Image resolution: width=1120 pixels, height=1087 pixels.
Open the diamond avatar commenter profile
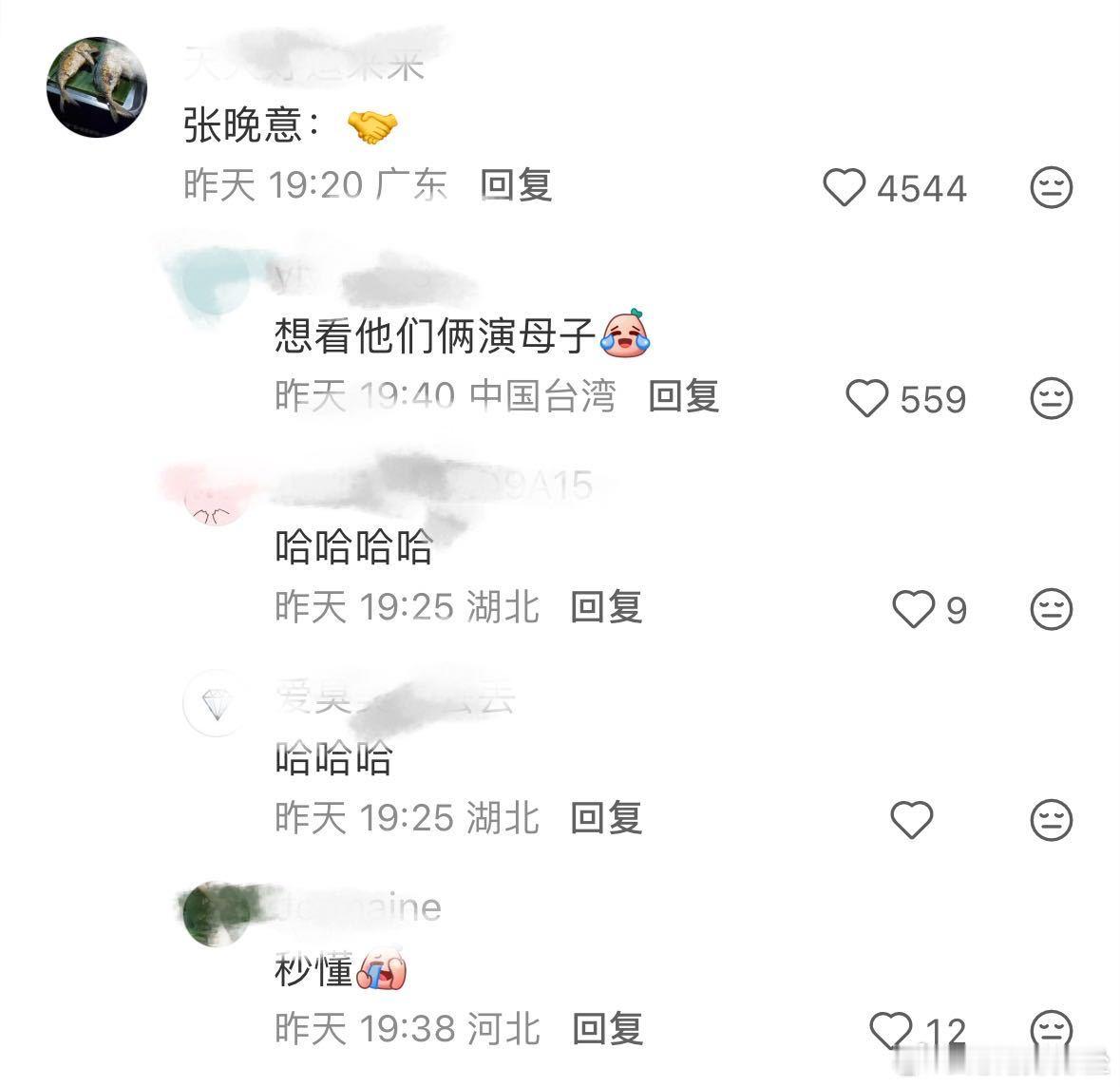[217, 704]
